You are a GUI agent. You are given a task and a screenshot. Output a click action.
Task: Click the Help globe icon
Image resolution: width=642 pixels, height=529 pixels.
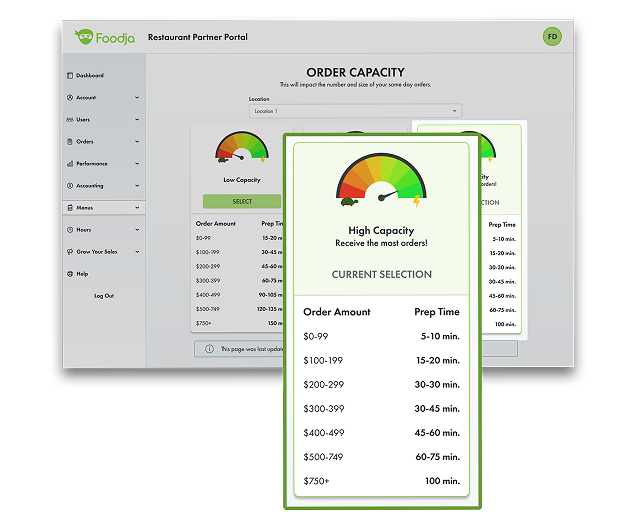(70, 274)
